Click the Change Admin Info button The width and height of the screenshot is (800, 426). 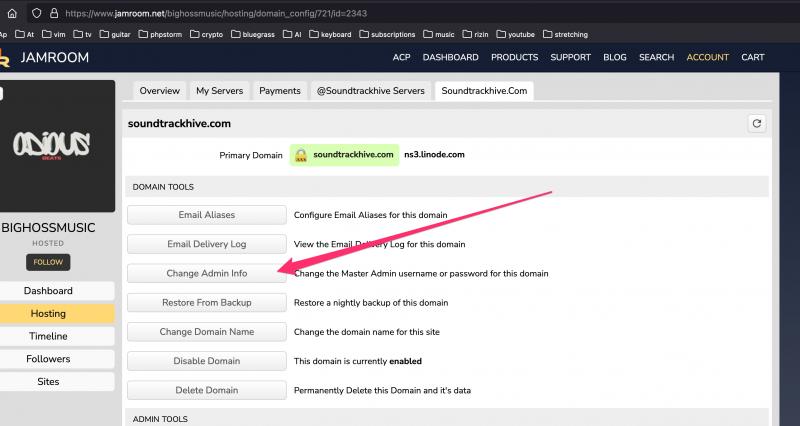(x=207, y=273)
